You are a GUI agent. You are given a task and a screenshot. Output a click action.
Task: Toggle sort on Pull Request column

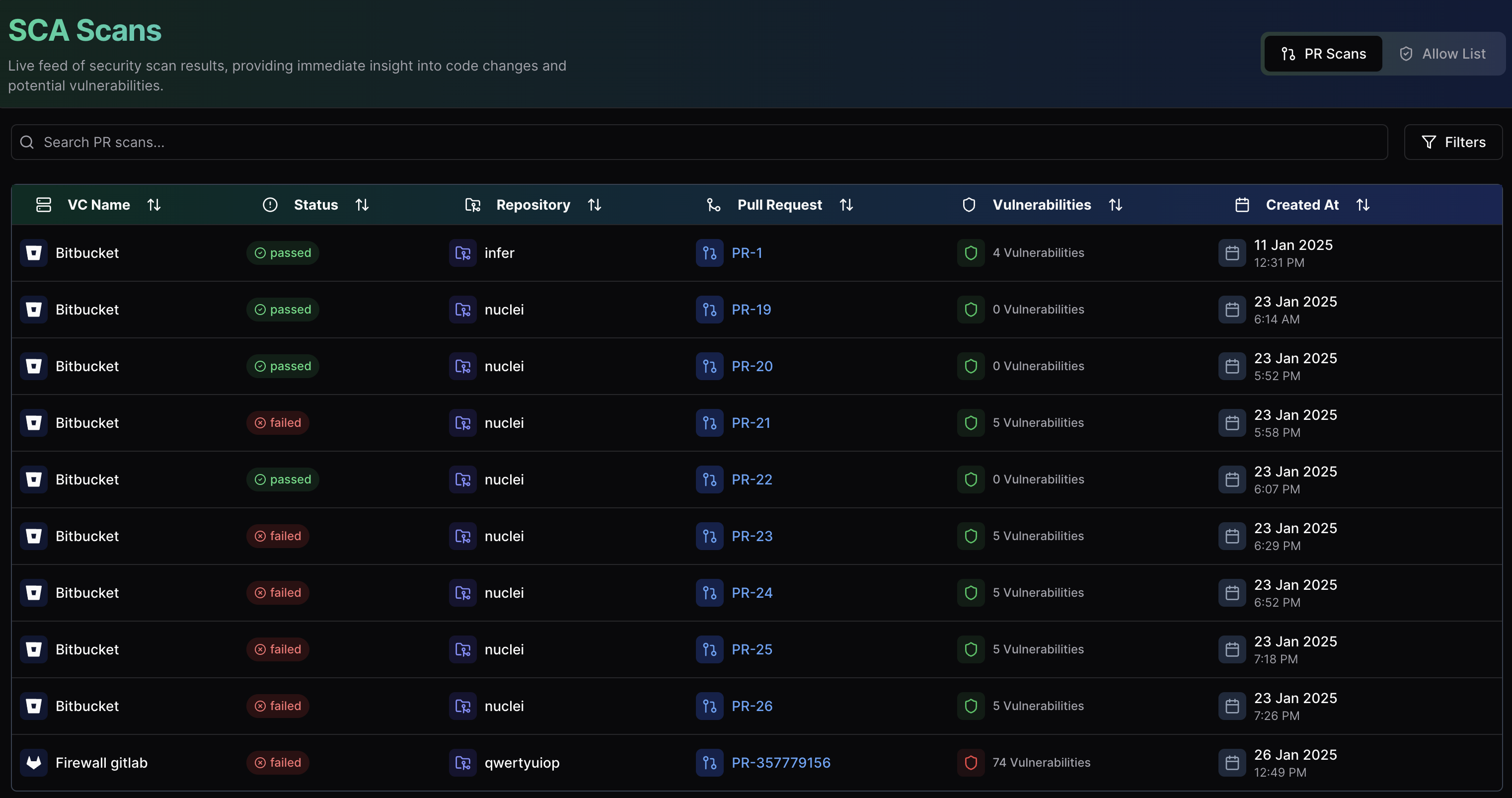click(x=846, y=205)
